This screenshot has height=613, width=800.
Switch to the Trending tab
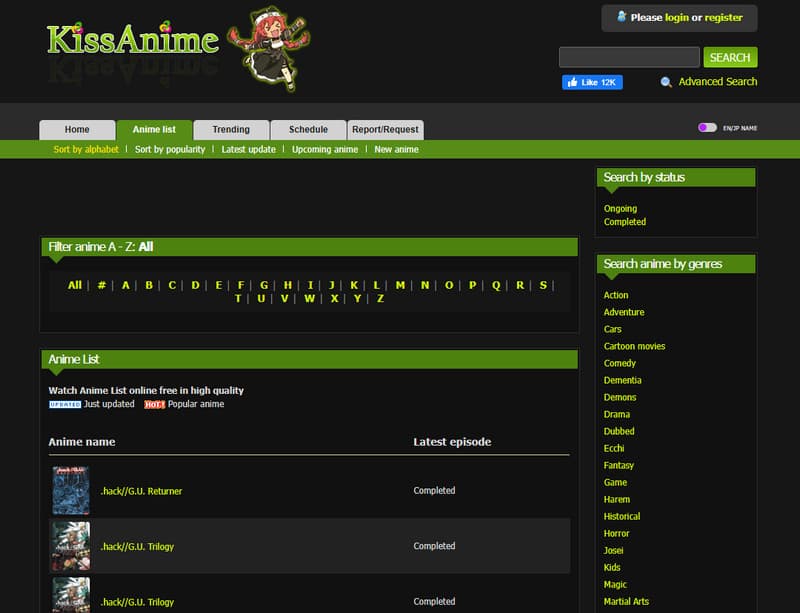click(231, 129)
